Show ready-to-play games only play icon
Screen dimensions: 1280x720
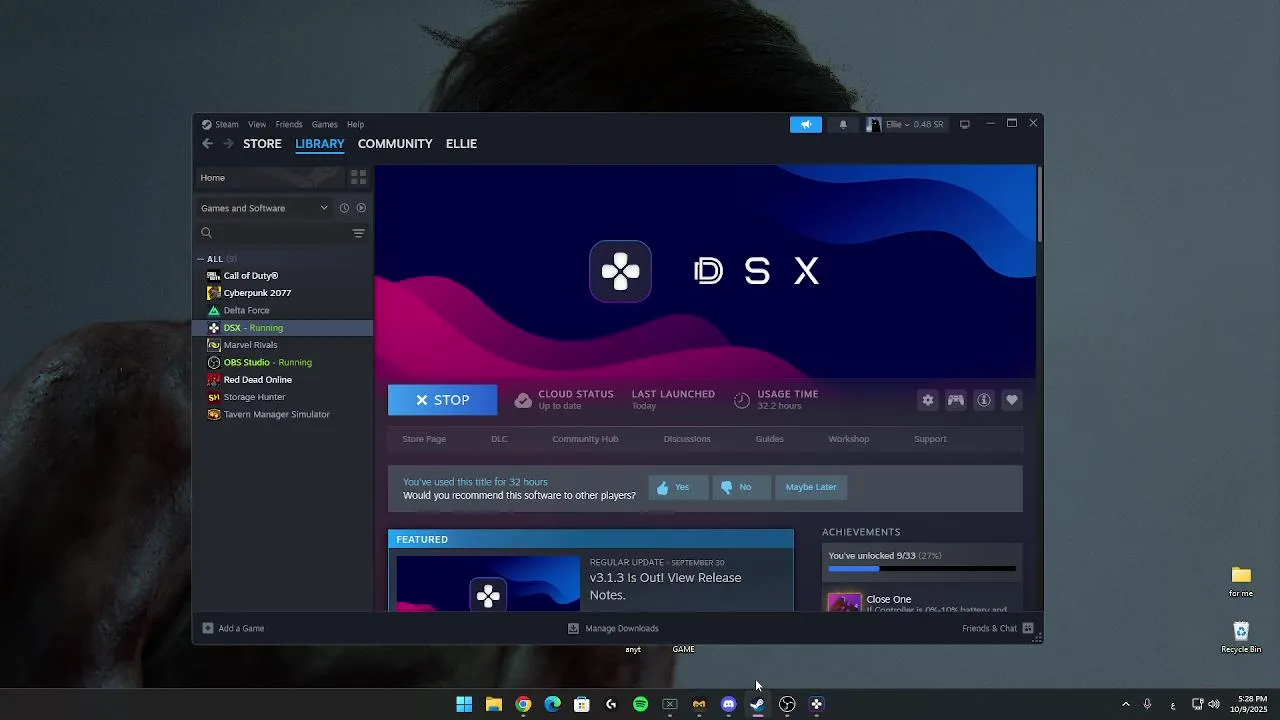[361, 208]
